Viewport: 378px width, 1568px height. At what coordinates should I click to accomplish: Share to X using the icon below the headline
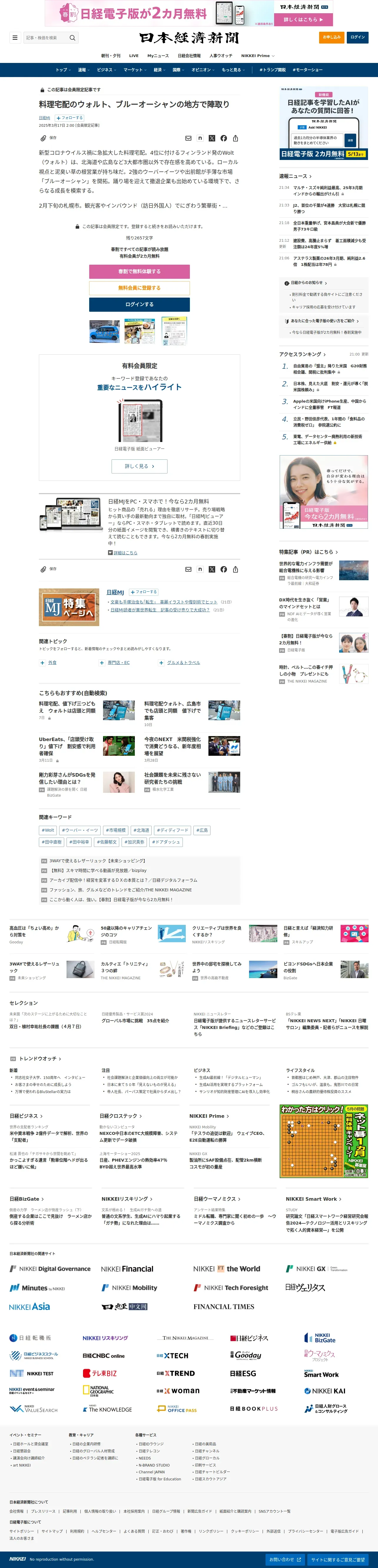click(212, 138)
